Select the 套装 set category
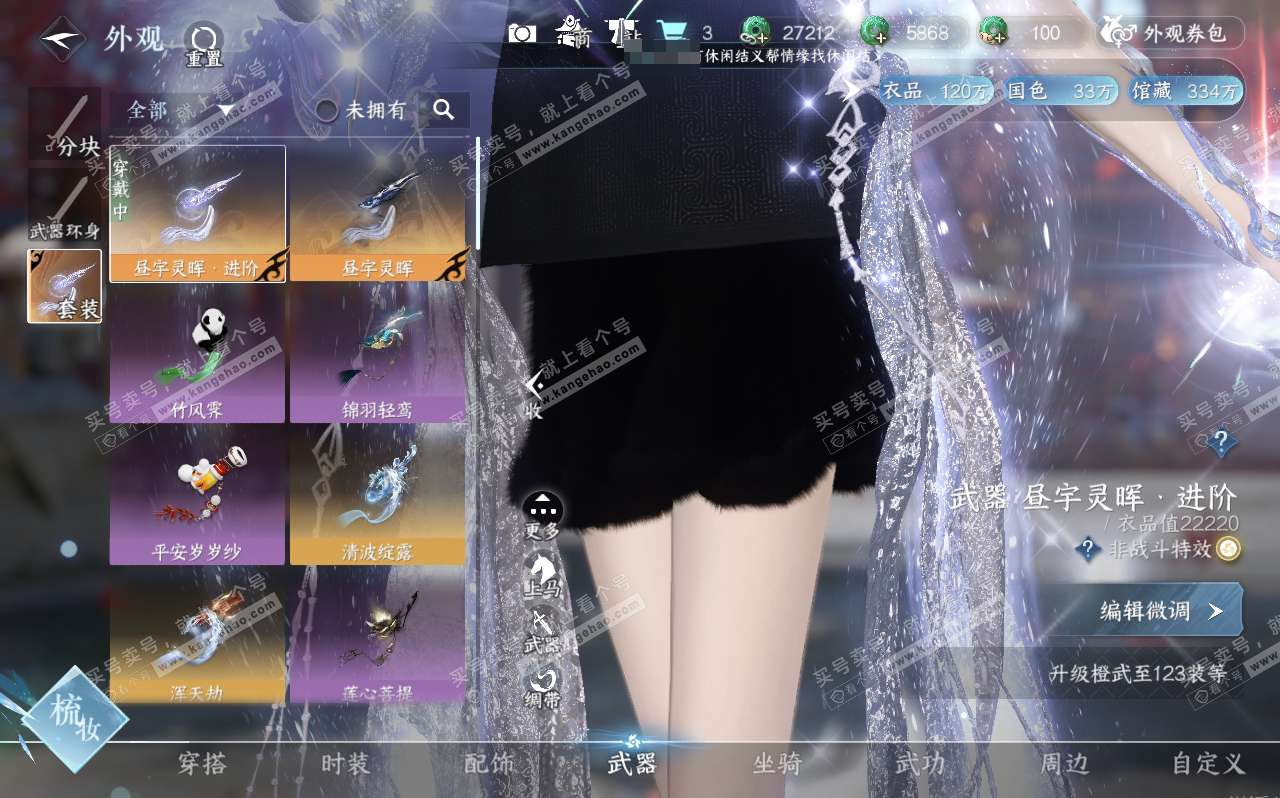This screenshot has width=1280, height=798. tap(65, 286)
